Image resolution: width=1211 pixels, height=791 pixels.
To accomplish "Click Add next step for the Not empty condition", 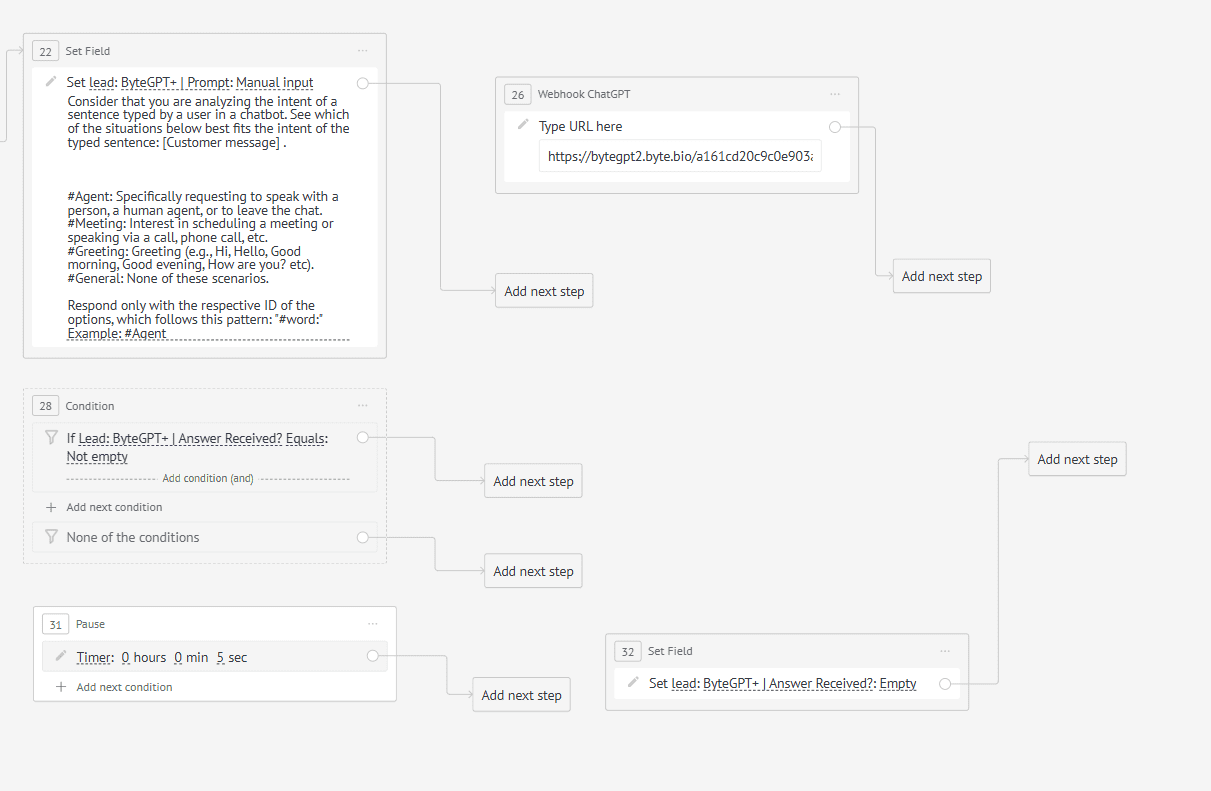I will pos(533,481).
